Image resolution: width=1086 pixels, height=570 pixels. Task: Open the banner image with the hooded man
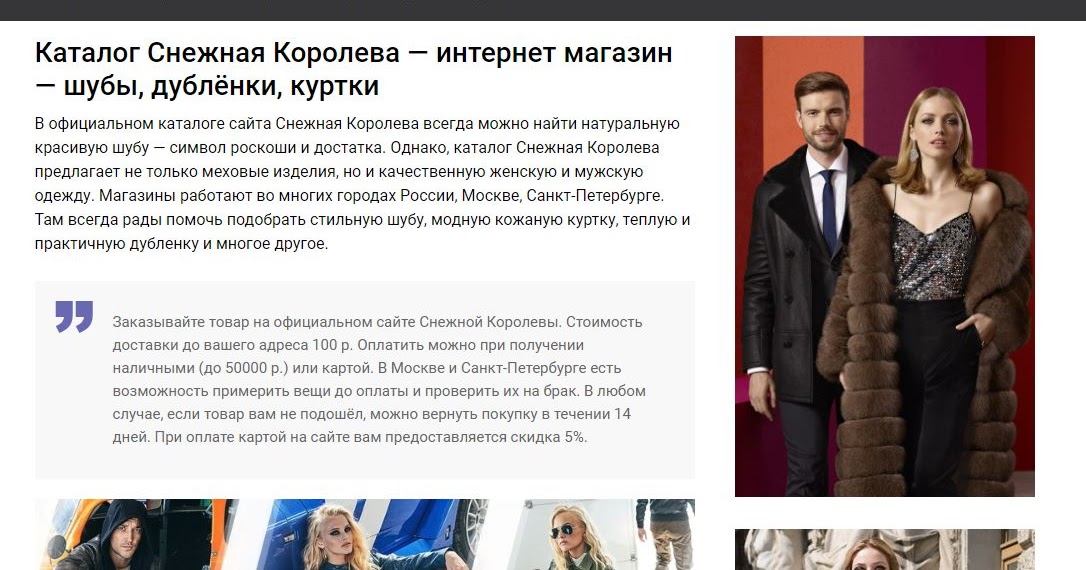click(x=364, y=534)
